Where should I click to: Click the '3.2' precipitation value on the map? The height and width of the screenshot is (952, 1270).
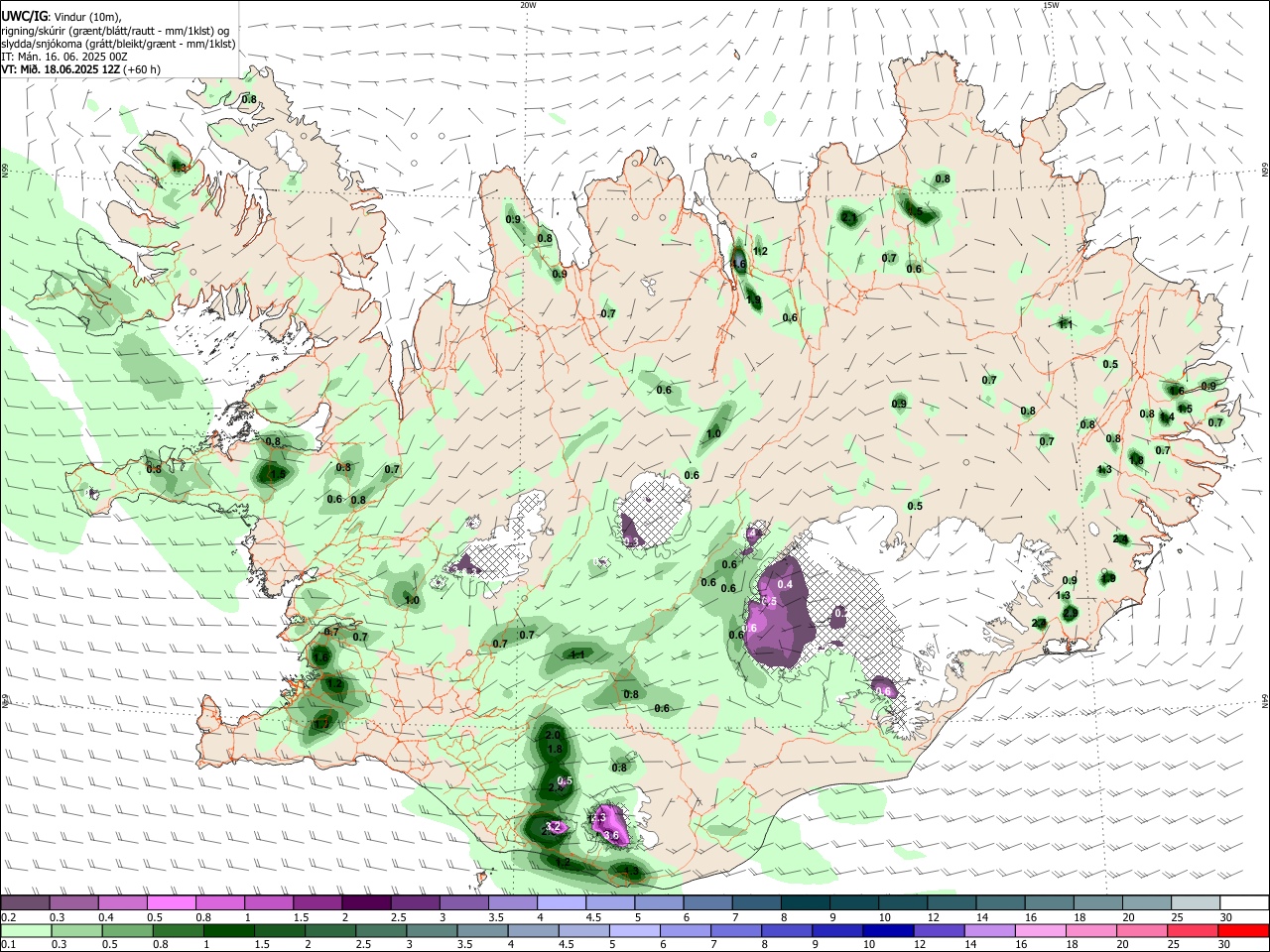click(555, 826)
